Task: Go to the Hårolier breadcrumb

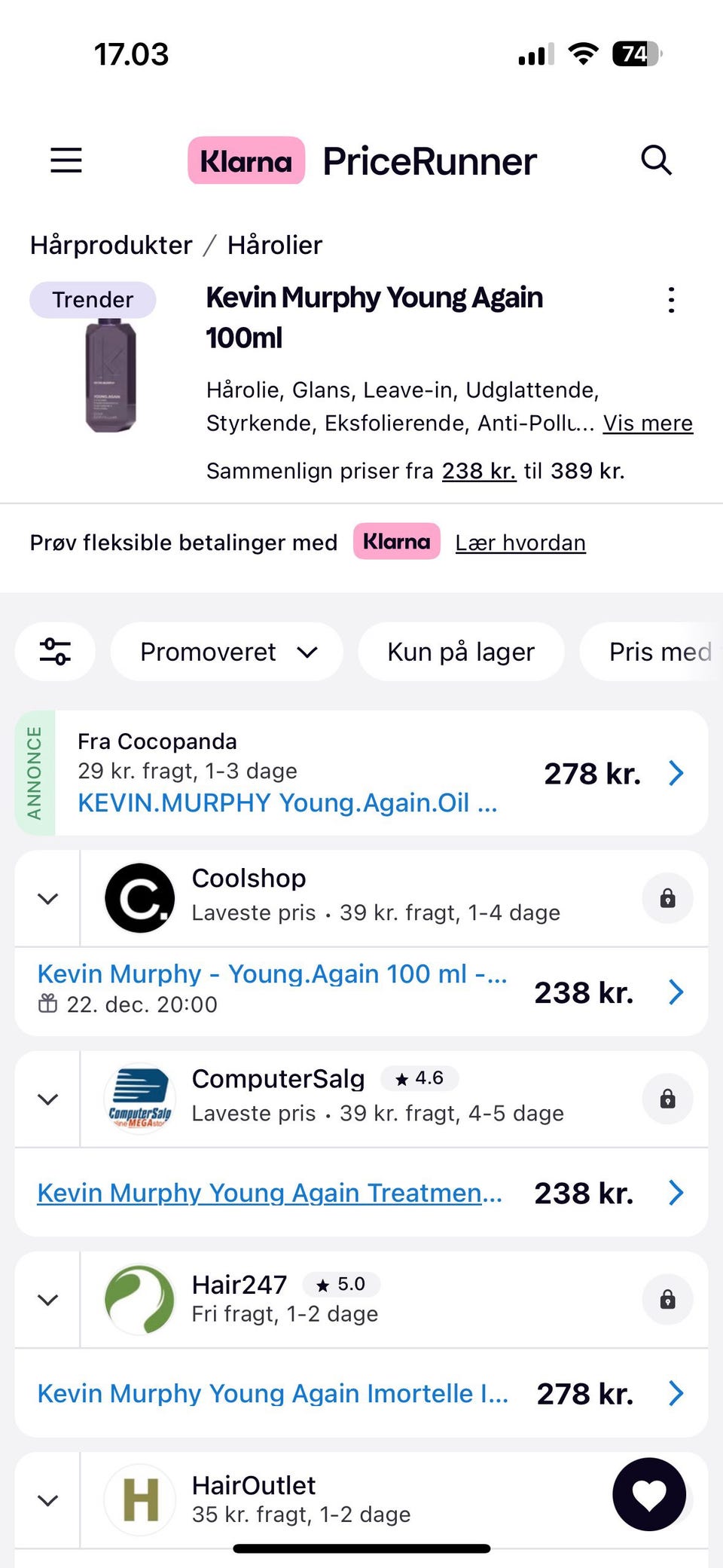Action: point(275,245)
